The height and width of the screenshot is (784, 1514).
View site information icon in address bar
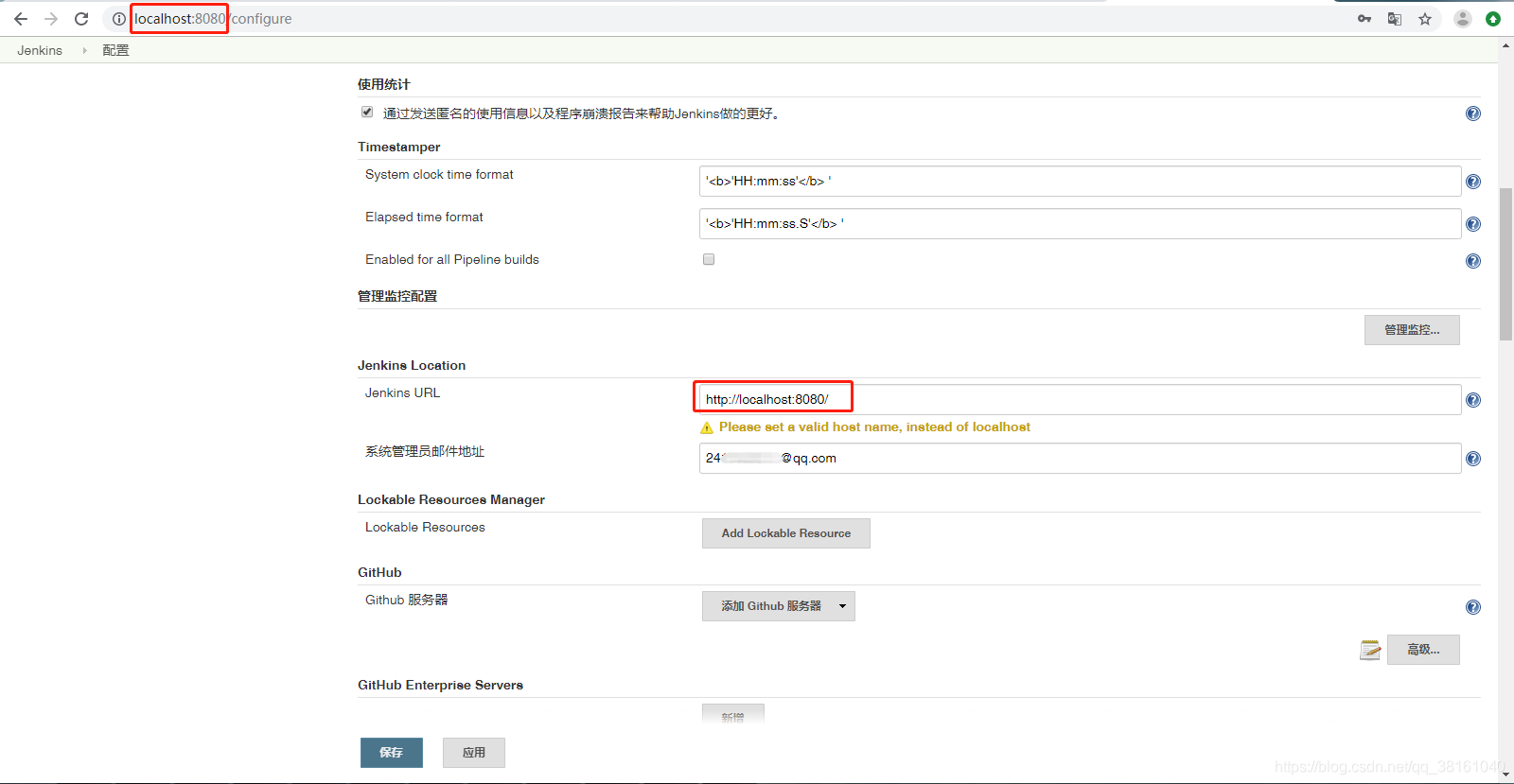pos(119,19)
